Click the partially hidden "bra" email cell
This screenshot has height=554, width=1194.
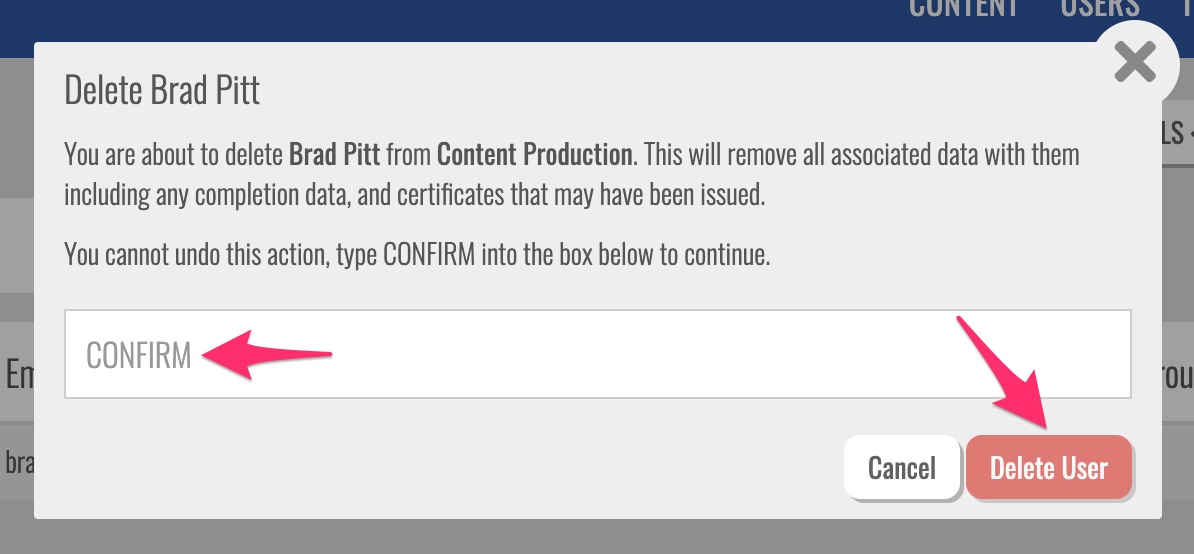click(17, 461)
